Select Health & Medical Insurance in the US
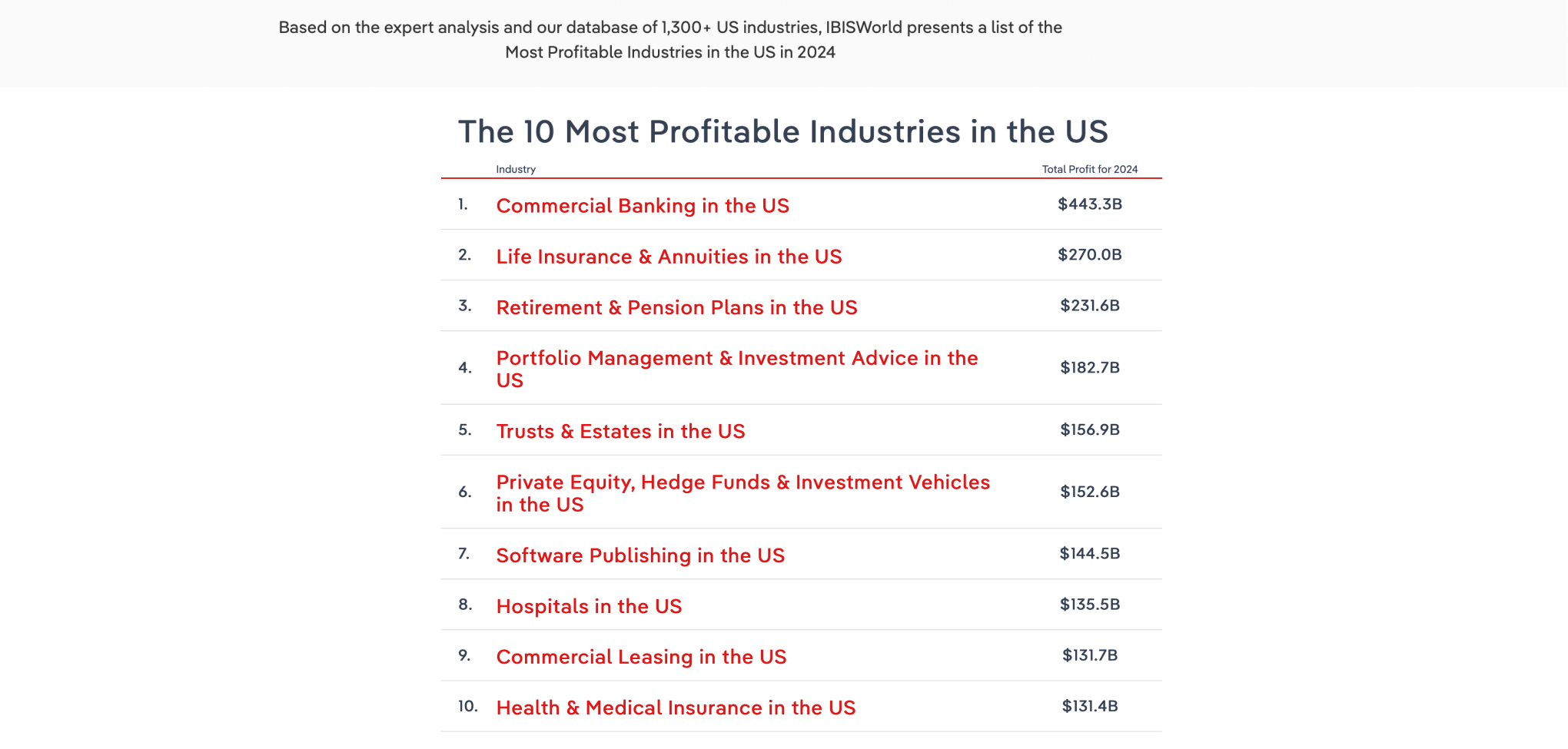 click(x=676, y=708)
